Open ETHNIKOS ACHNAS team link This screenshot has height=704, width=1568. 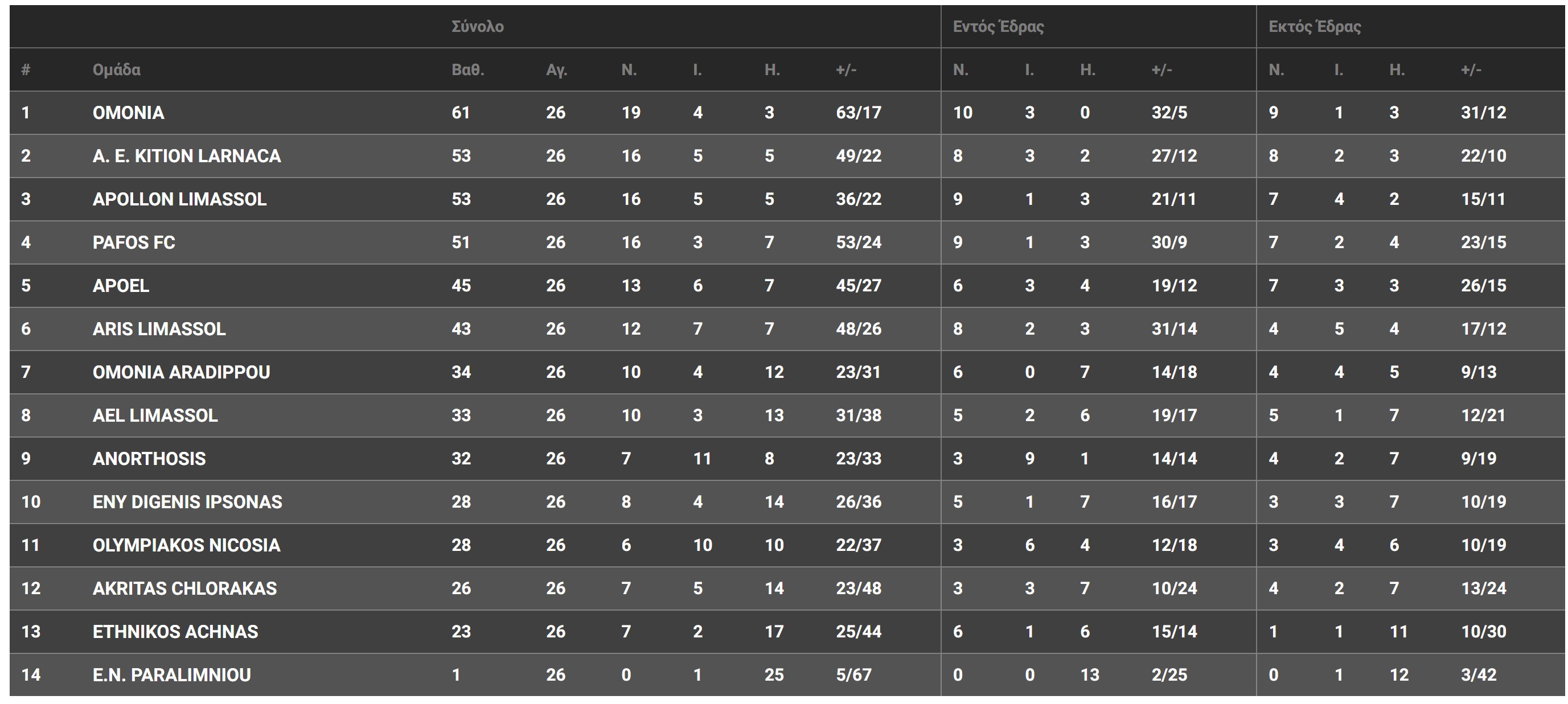175,631
